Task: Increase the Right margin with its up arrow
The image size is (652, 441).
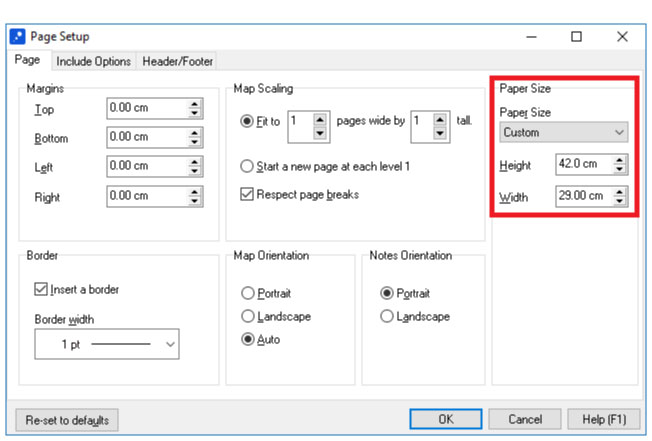Action: 194,192
